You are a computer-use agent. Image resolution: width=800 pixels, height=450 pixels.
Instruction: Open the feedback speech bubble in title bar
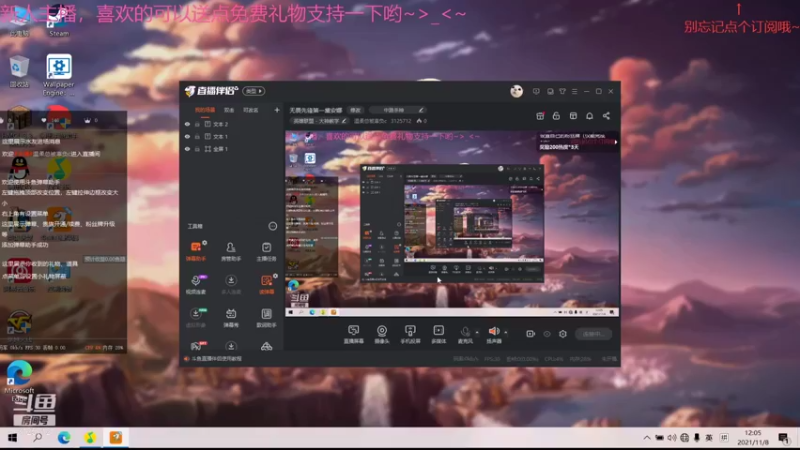point(536,91)
